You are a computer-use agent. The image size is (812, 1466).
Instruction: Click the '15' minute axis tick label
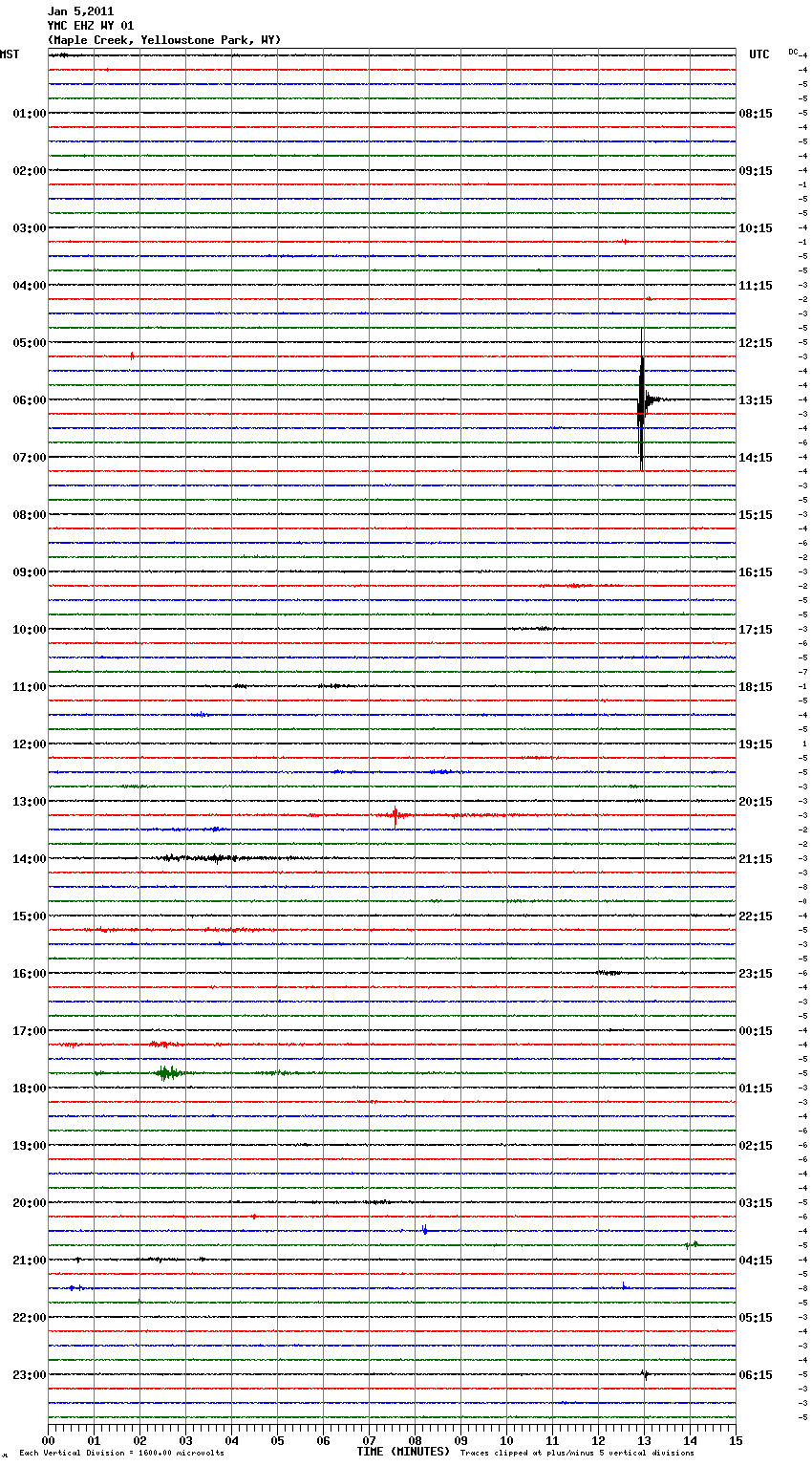[x=735, y=1440]
